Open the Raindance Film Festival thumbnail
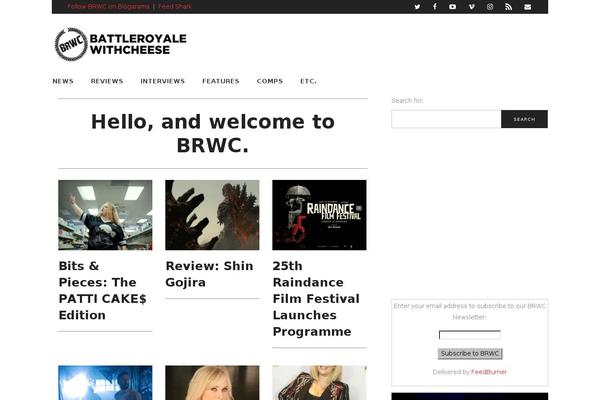600x400 pixels. point(319,215)
